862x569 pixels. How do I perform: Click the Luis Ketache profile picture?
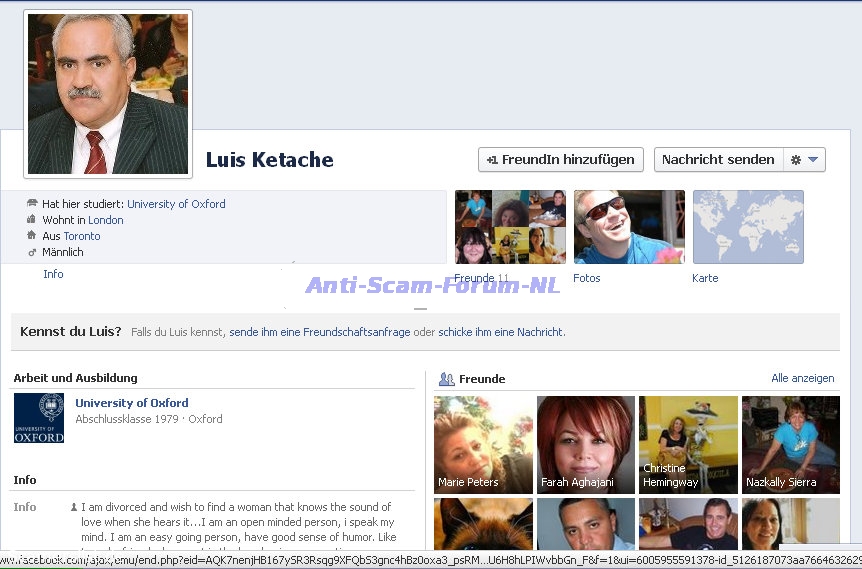pyautogui.click(x=108, y=94)
